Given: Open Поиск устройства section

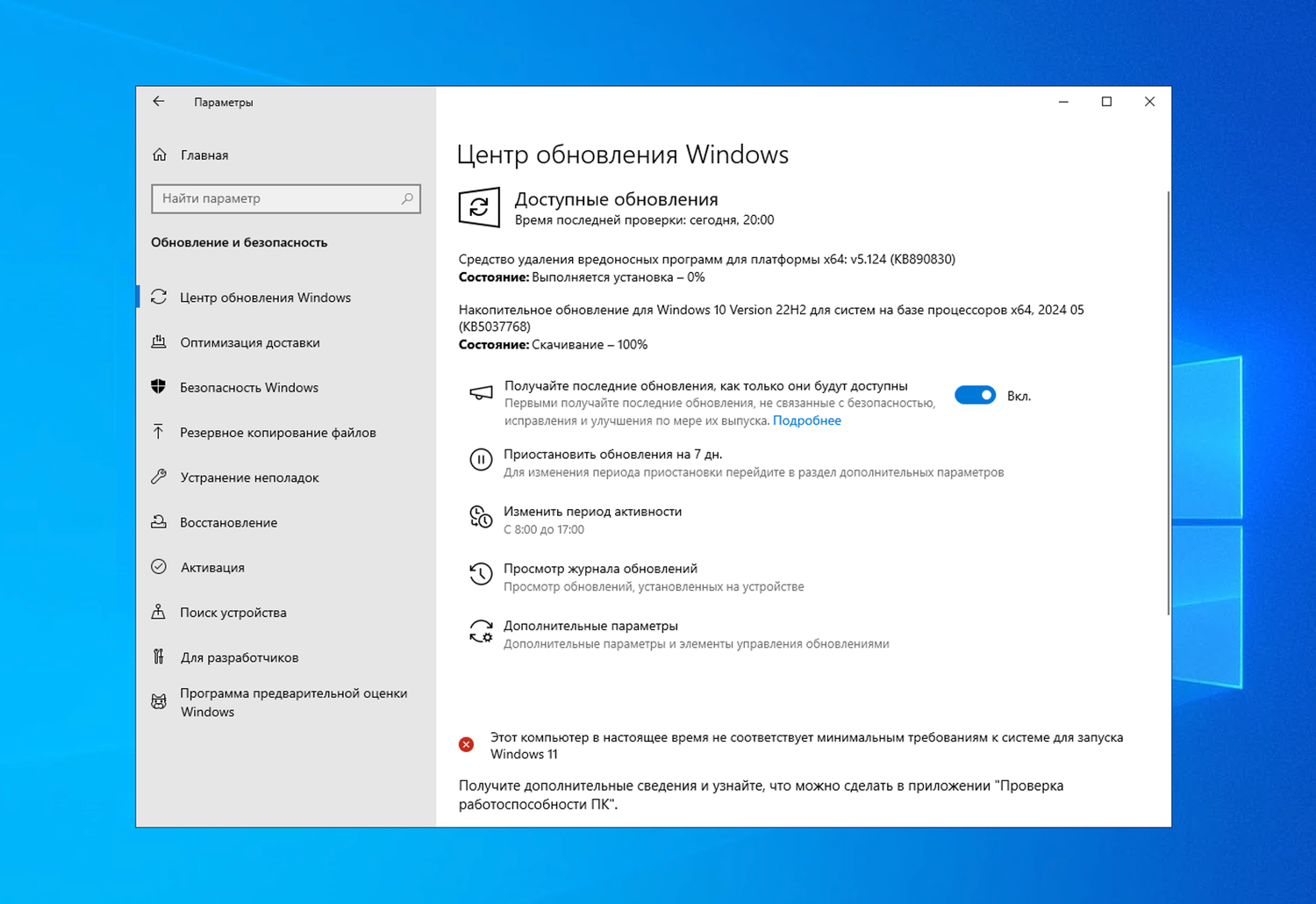Looking at the screenshot, I should pos(233,612).
